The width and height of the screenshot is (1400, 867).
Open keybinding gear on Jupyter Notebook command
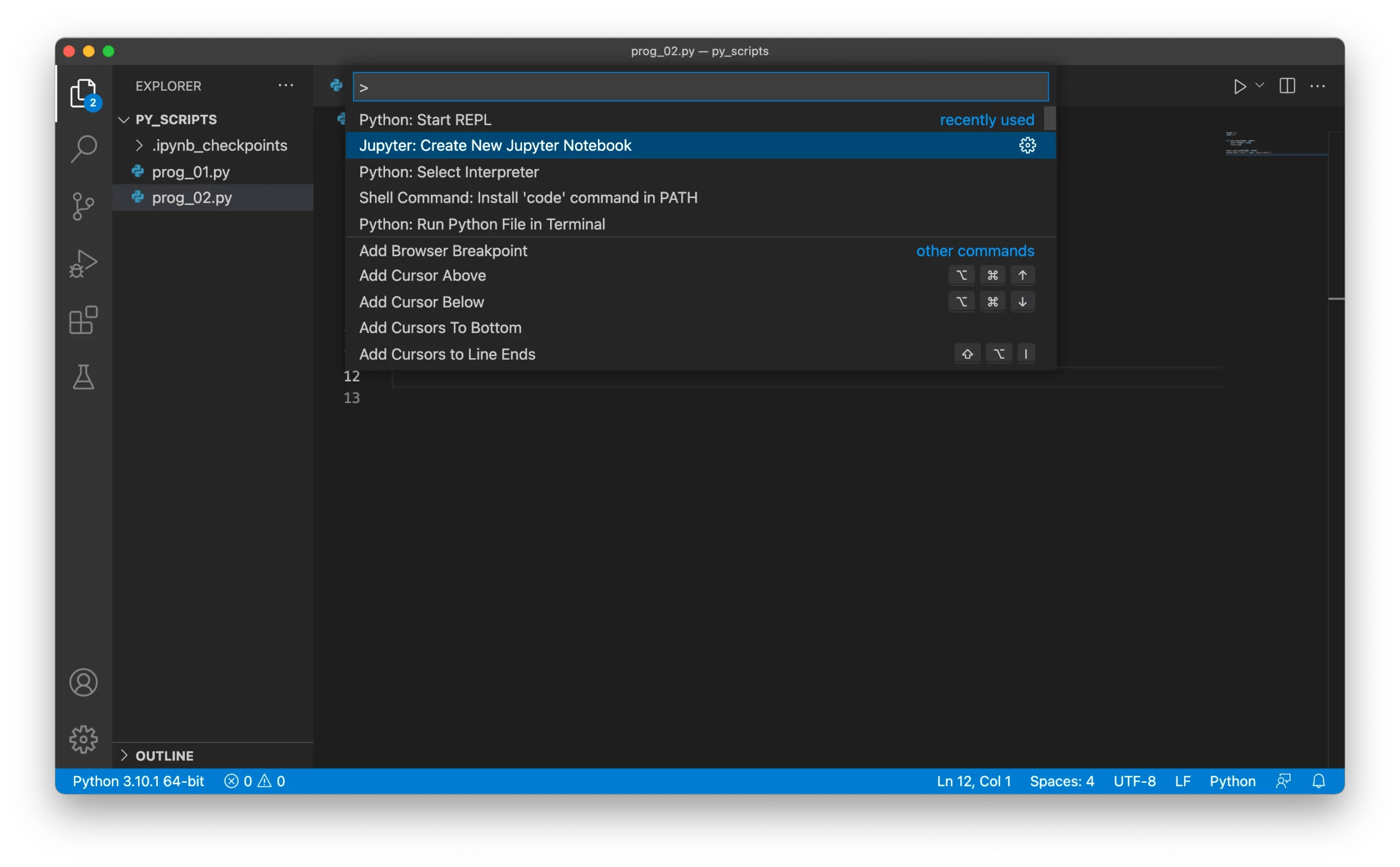tap(1027, 145)
